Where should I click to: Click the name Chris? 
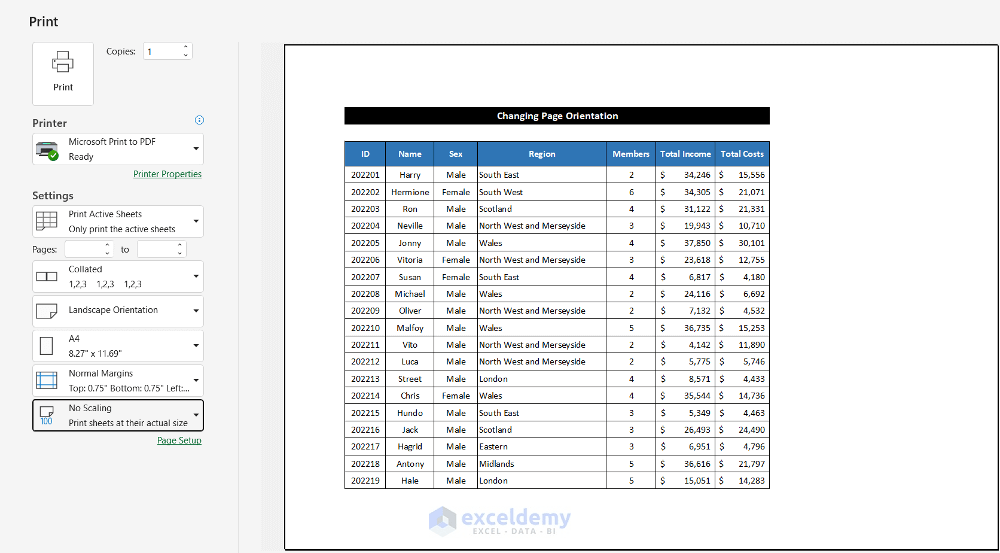(410, 396)
